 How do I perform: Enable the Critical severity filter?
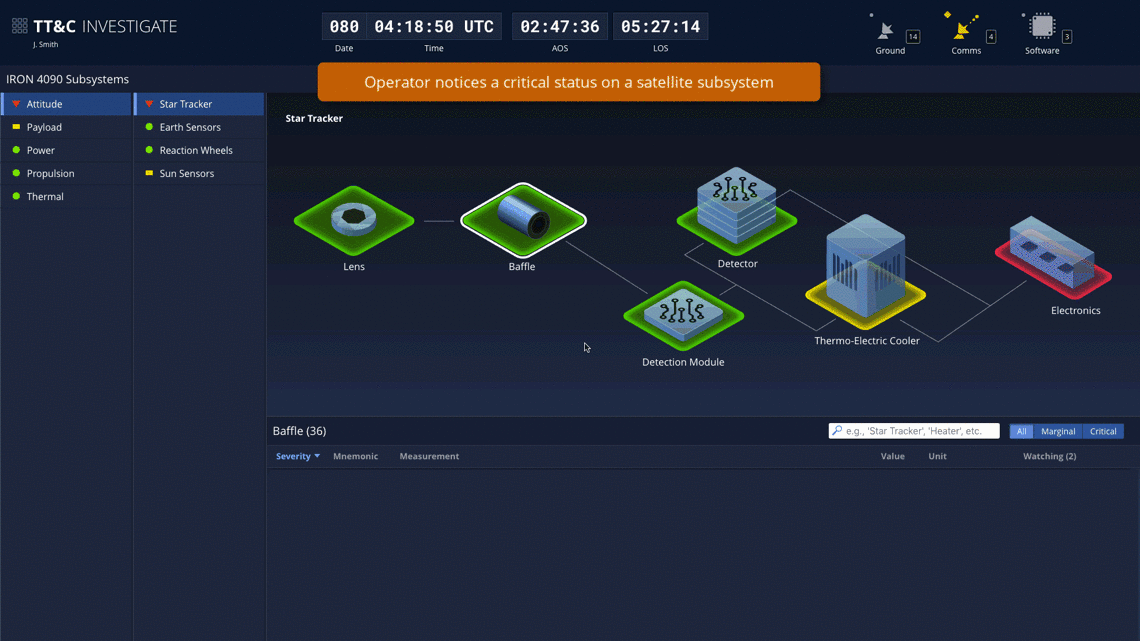(x=1103, y=431)
